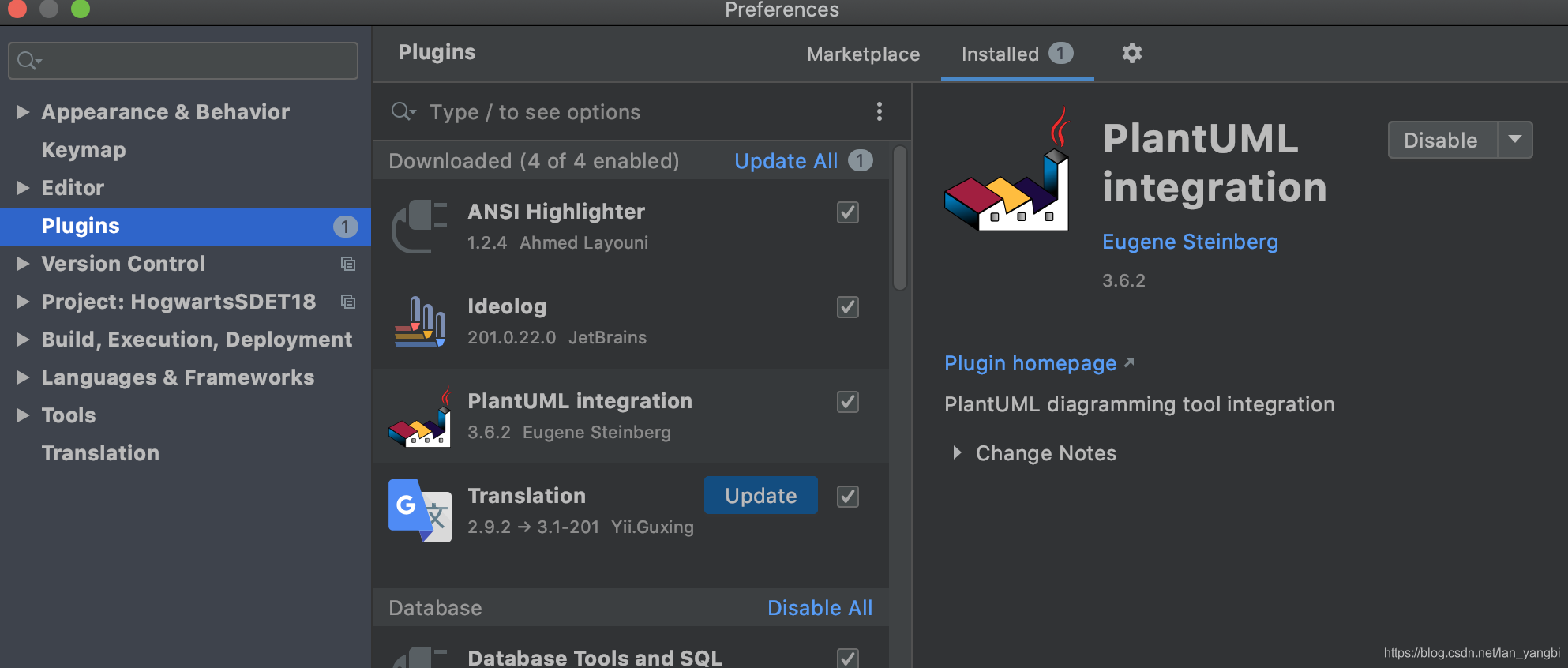Click Disable All for Database group
1568x668 pixels.
(x=820, y=608)
